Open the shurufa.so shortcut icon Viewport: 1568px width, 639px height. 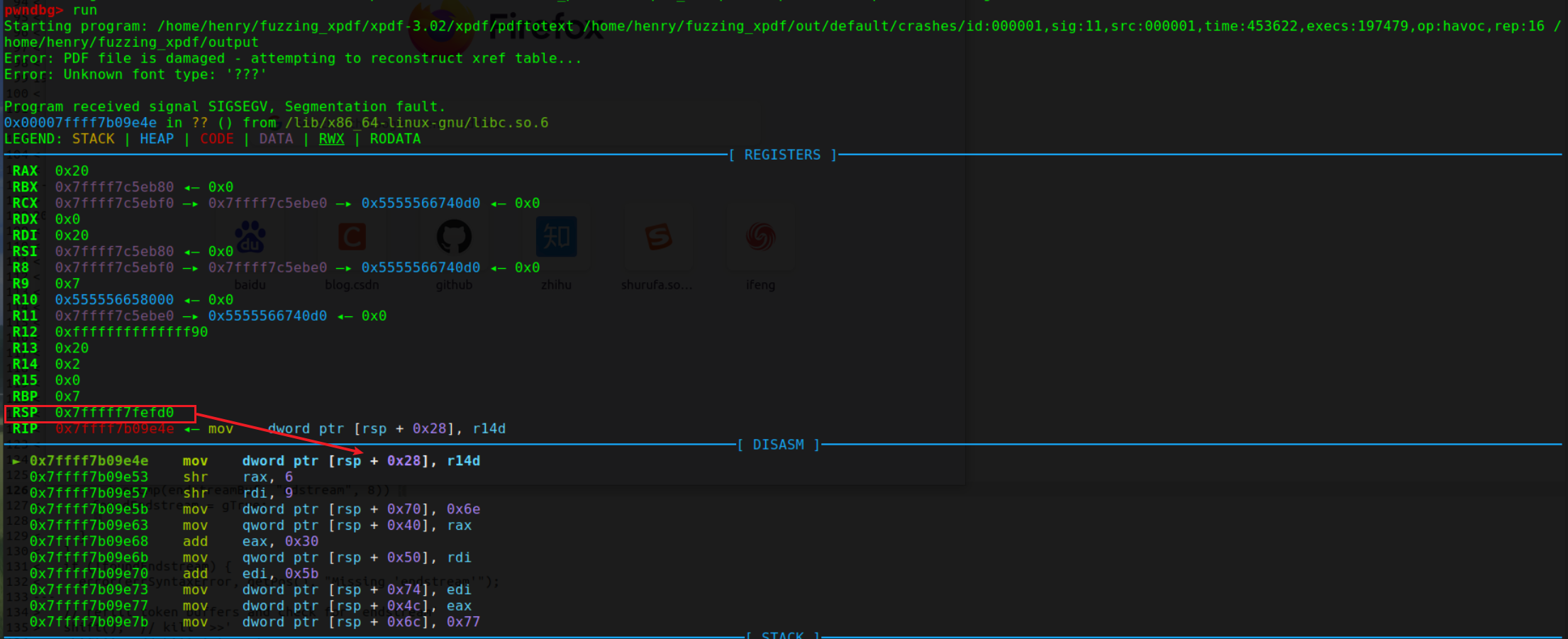click(x=658, y=237)
